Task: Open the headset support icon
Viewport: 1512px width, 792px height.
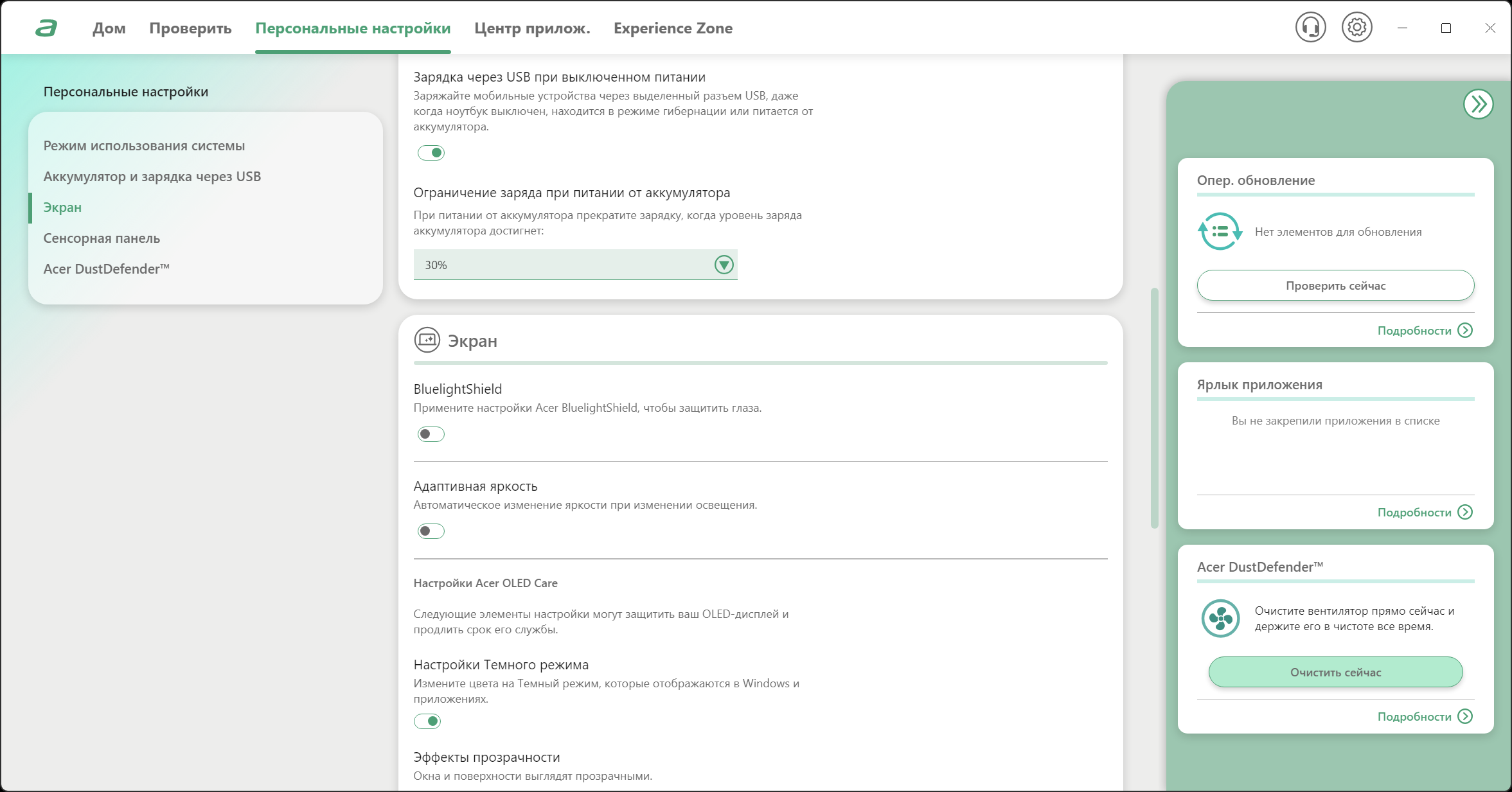Action: (1310, 28)
